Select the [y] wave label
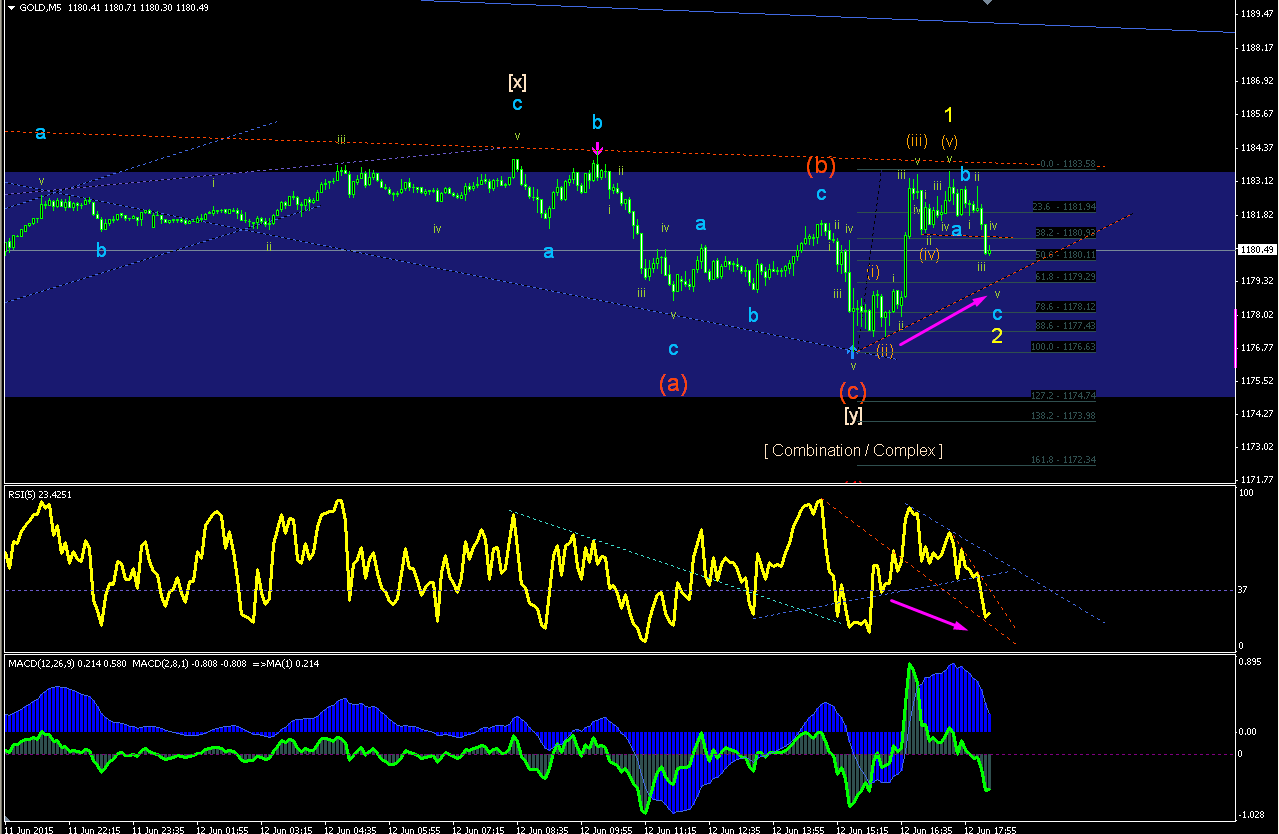This screenshot has width=1279, height=834. 853,415
